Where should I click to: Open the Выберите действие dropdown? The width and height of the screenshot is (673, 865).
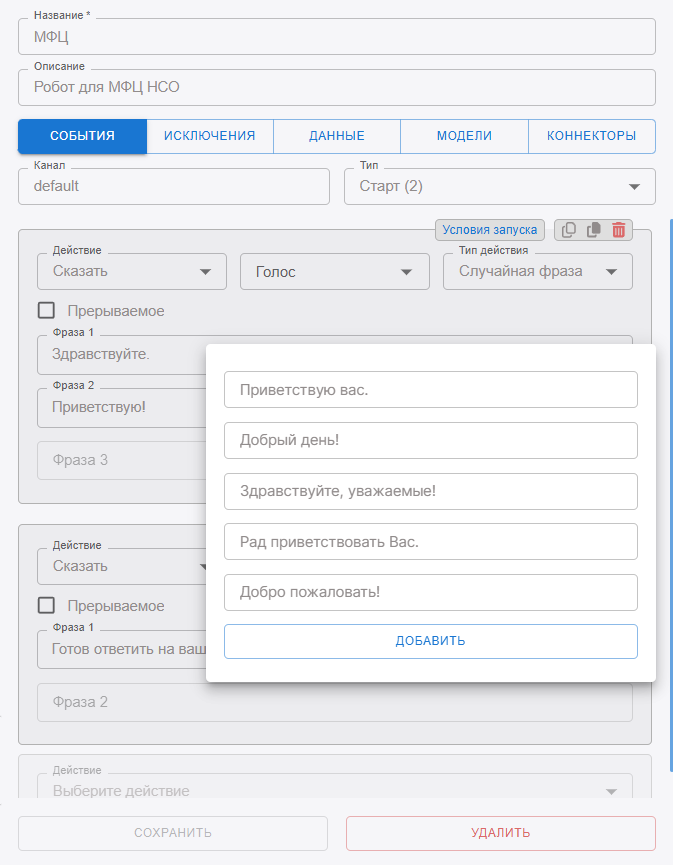coord(334,791)
